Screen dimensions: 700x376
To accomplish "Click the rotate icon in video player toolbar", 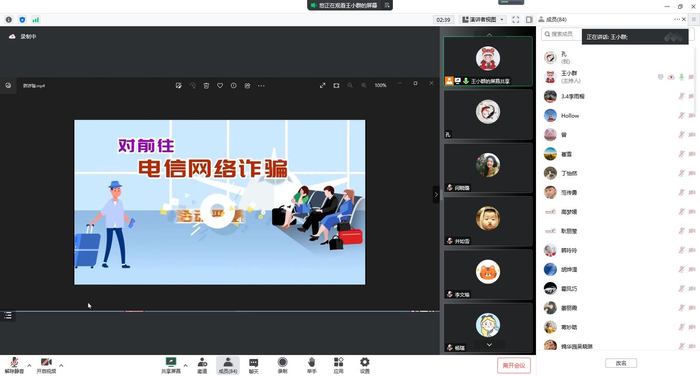I will [x=192, y=85].
